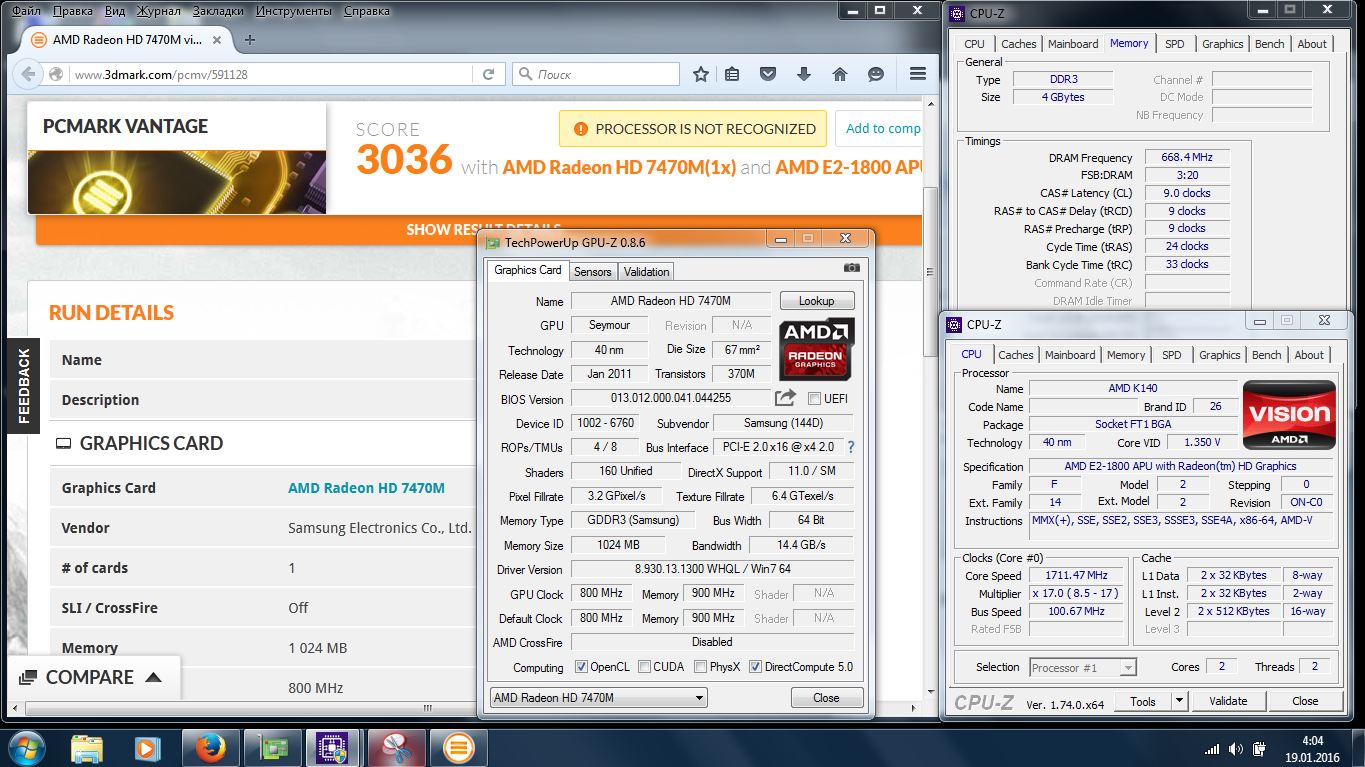Image resolution: width=1365 pixels, height=767 pixels.
Task: Click the FEEDBACK side tab
Action: (x=24, y=385)
